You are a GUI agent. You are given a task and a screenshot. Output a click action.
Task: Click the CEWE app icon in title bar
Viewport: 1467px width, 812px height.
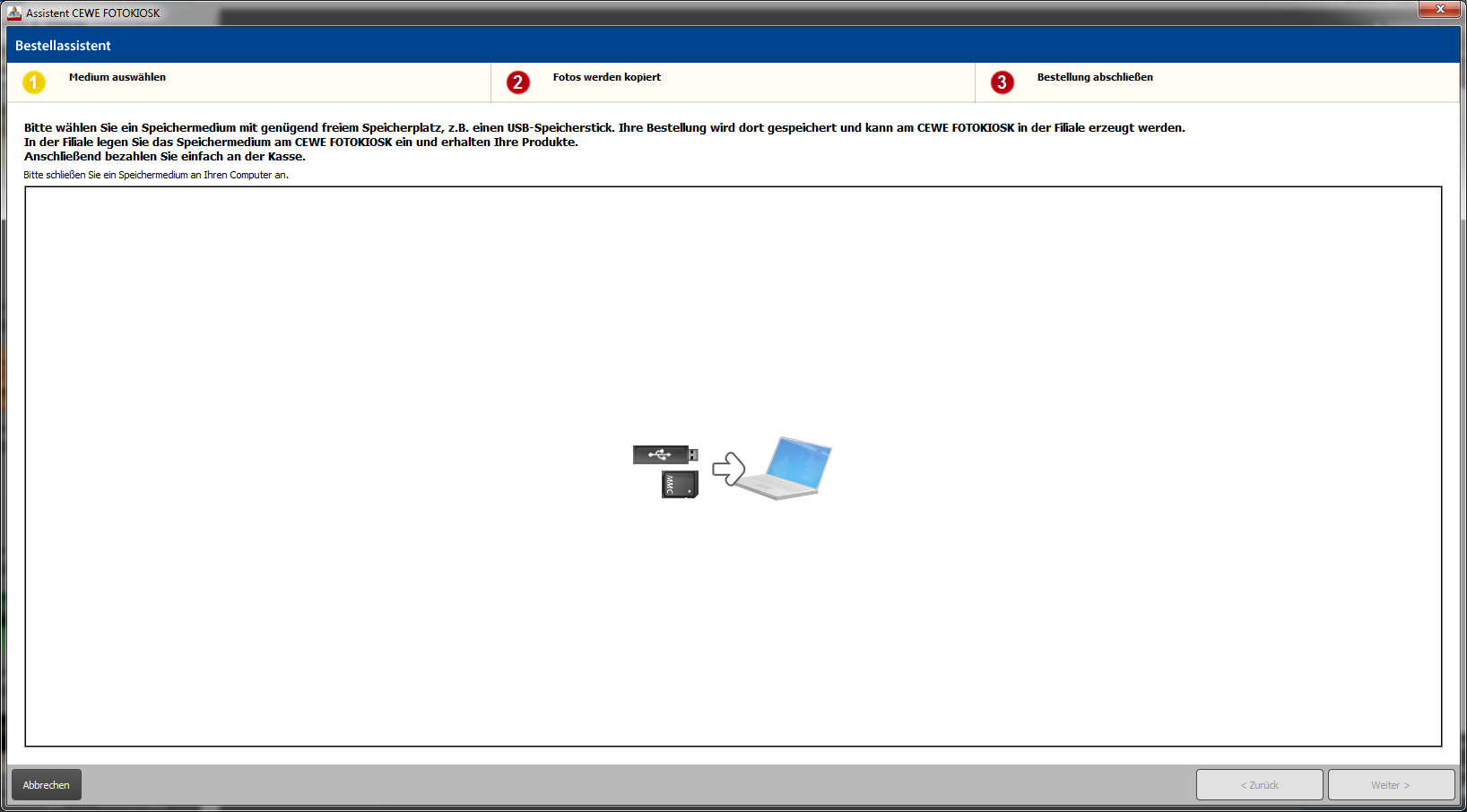coord(14,13)
